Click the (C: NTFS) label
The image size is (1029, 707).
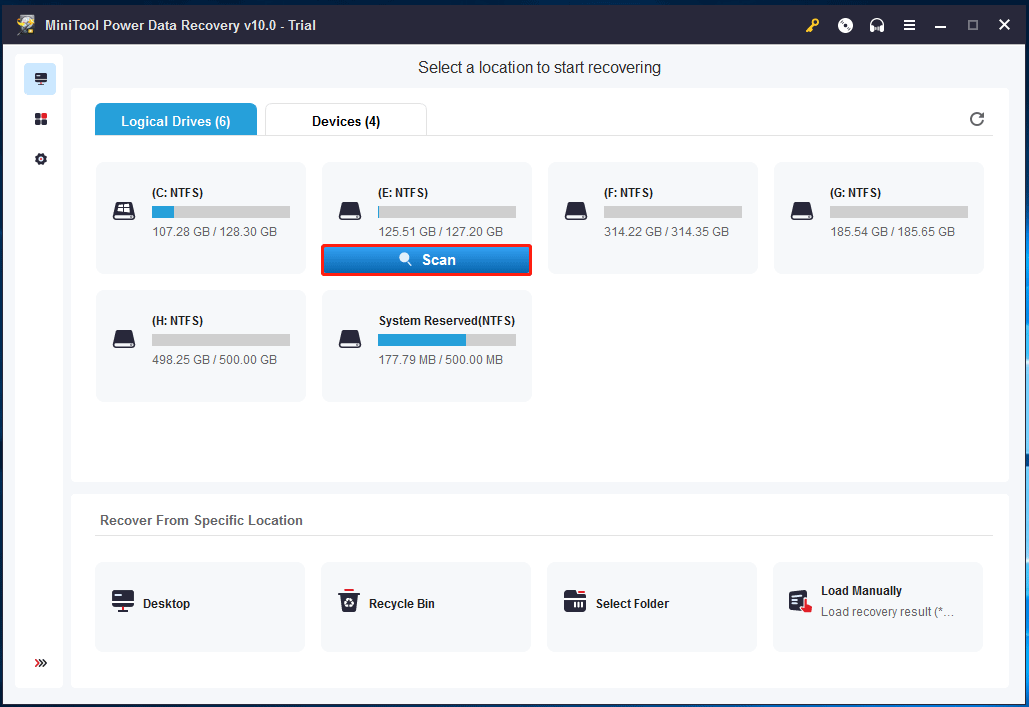click(177, 193)
